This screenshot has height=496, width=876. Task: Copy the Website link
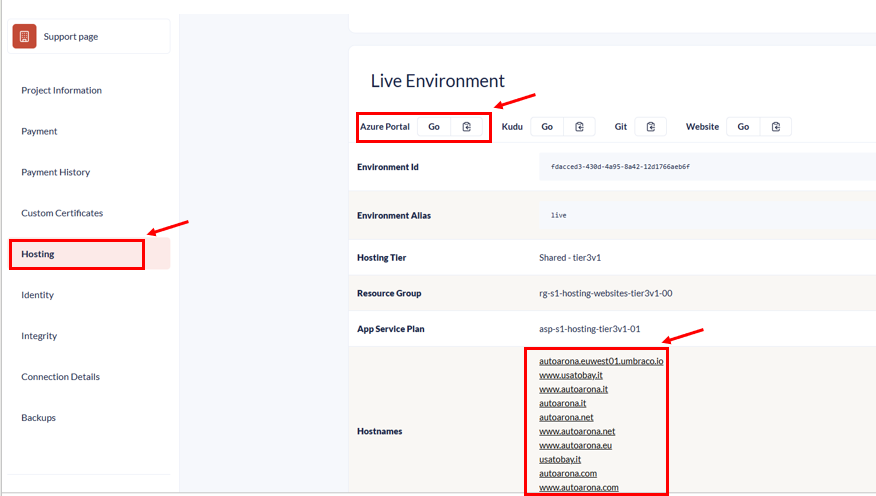click(776, 127)
